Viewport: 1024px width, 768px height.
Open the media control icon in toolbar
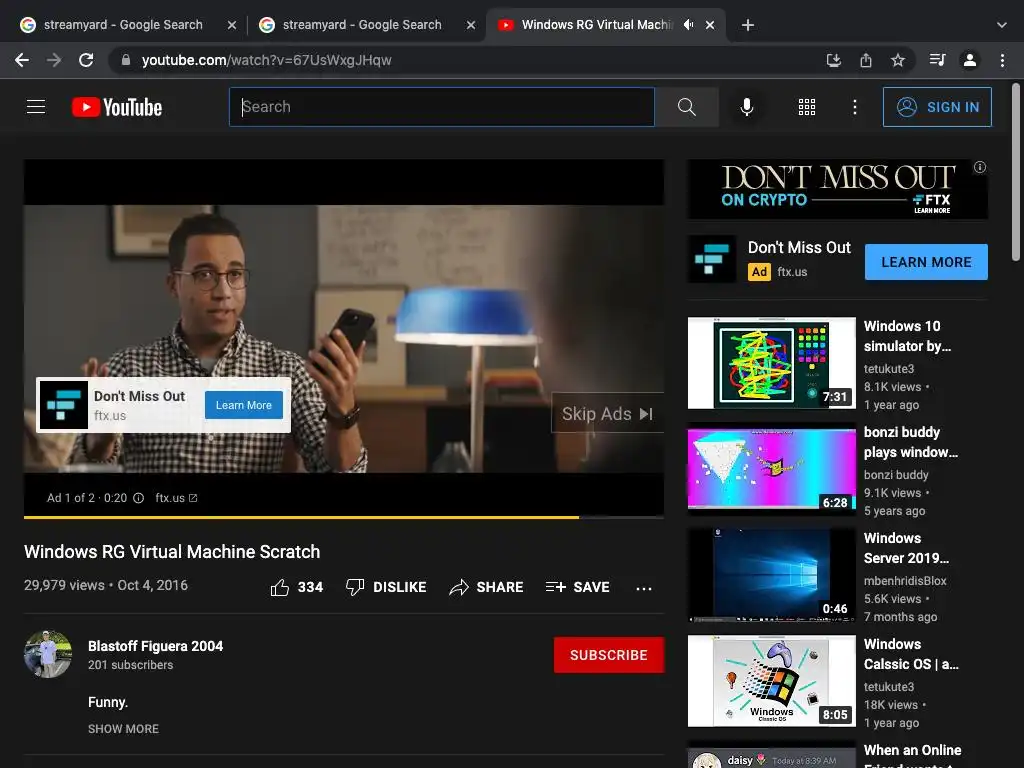(x=937, y=60)
